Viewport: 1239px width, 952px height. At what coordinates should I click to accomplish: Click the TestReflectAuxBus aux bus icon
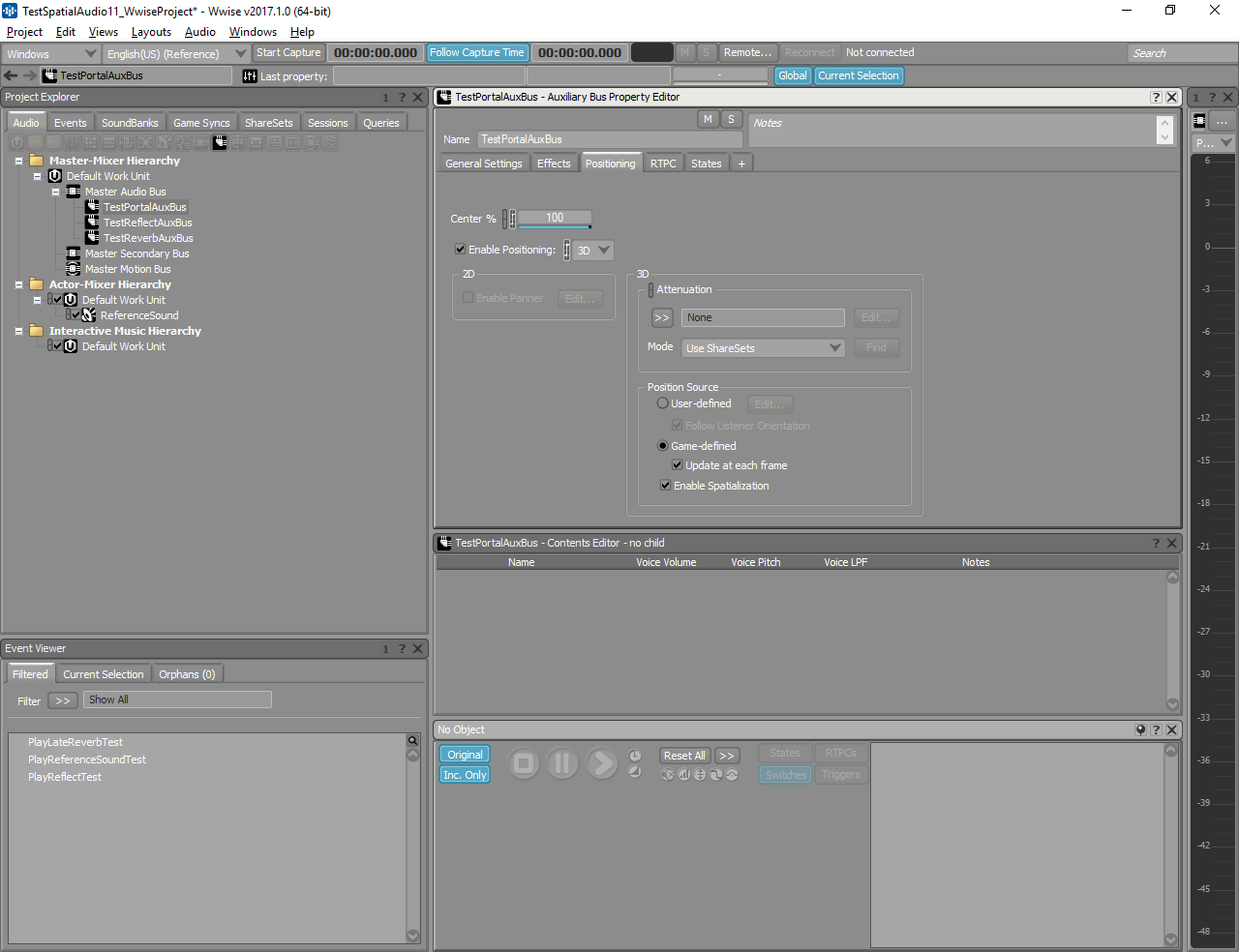(x=93, y=223)
